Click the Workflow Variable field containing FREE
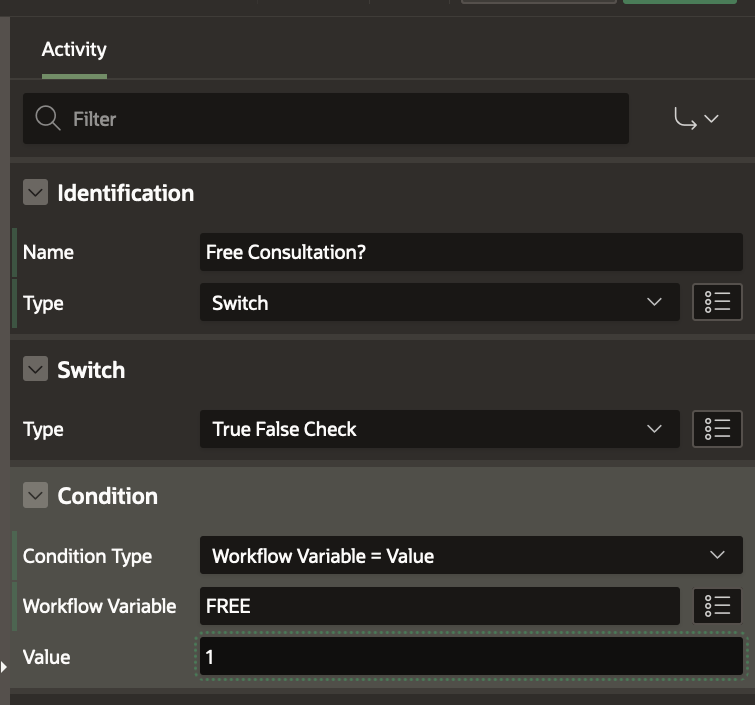The image size is (755, 705). (440, 606)
